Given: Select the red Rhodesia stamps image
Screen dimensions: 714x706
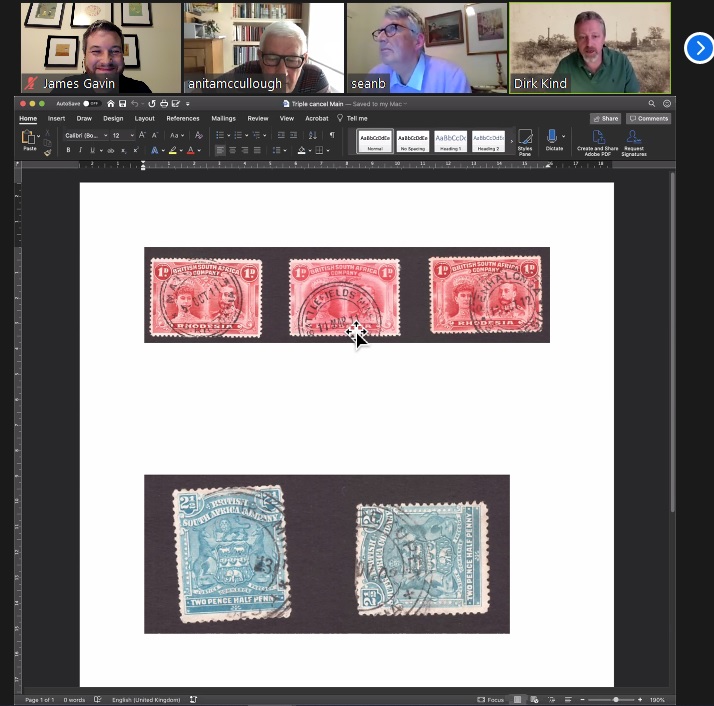Looking at the screenshot, I should click(x=347, y=295).
